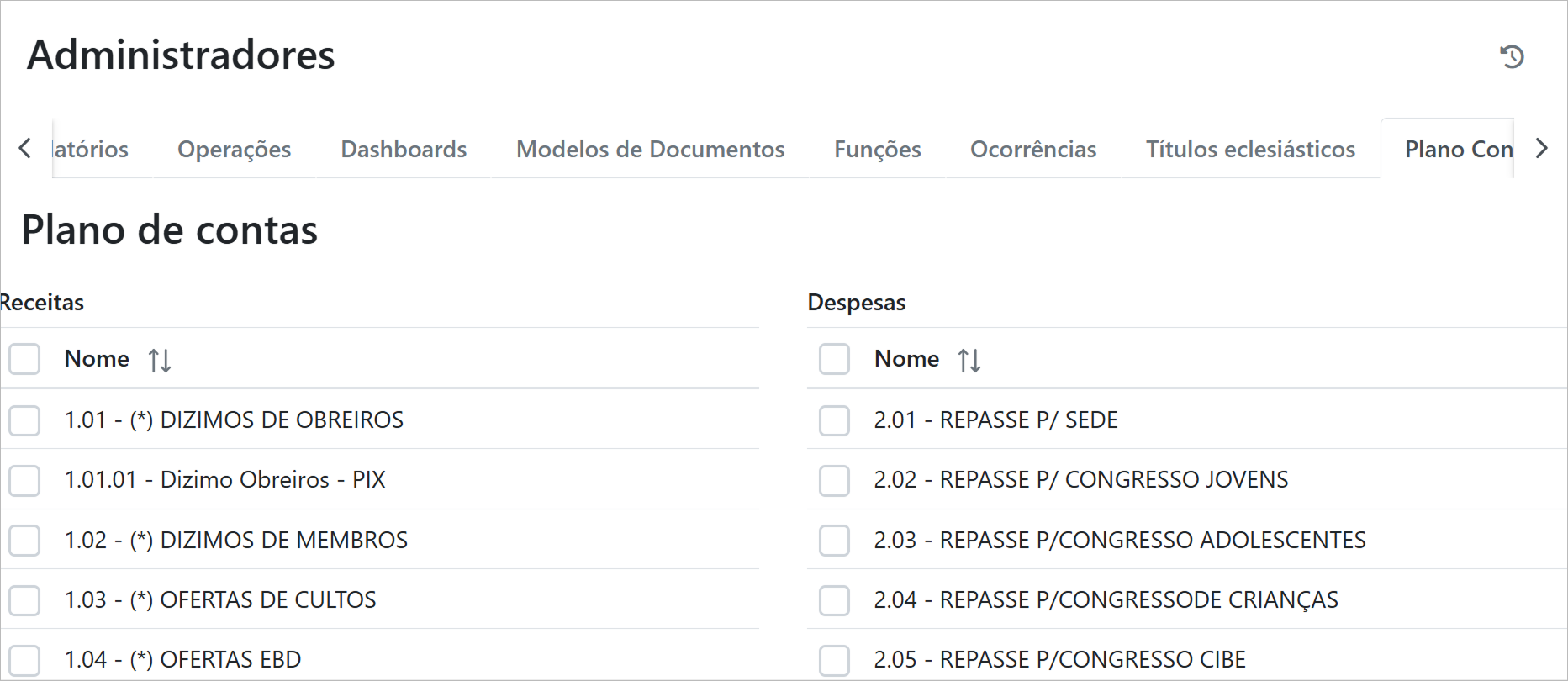This screenshot has height=681, width=1568.
Task: Open the Ocorrências tab
Action: coord(1033,149)
